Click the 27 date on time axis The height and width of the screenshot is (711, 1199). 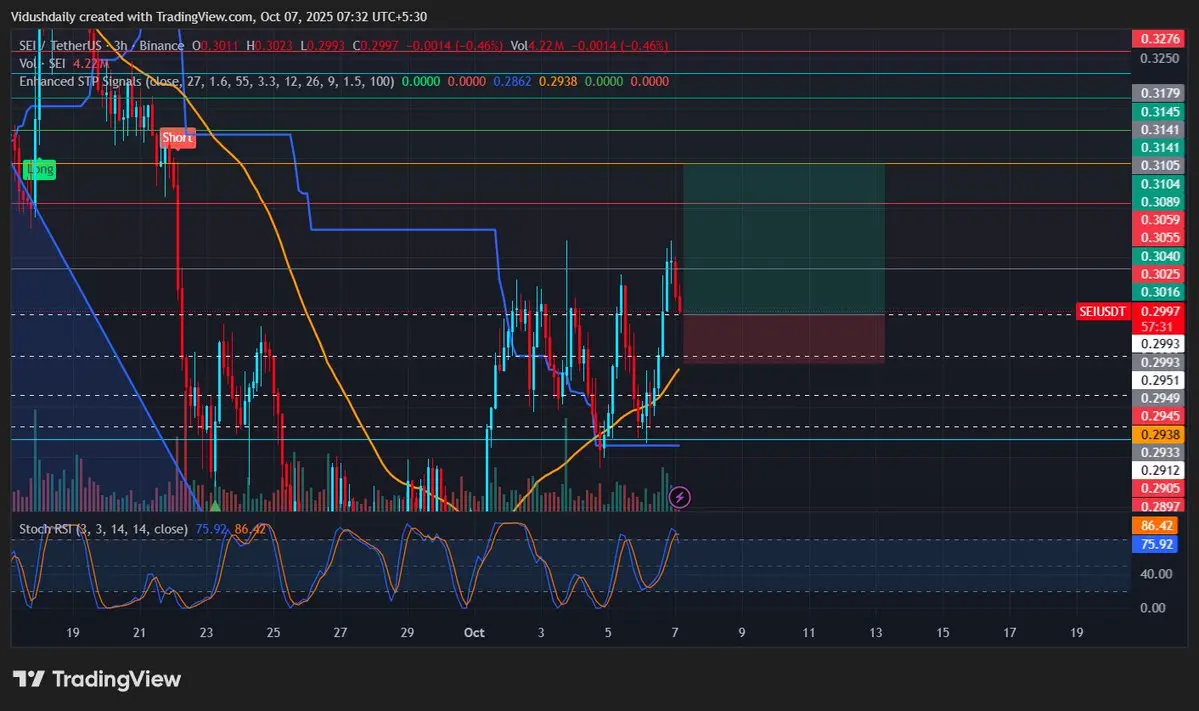[340, 632]
